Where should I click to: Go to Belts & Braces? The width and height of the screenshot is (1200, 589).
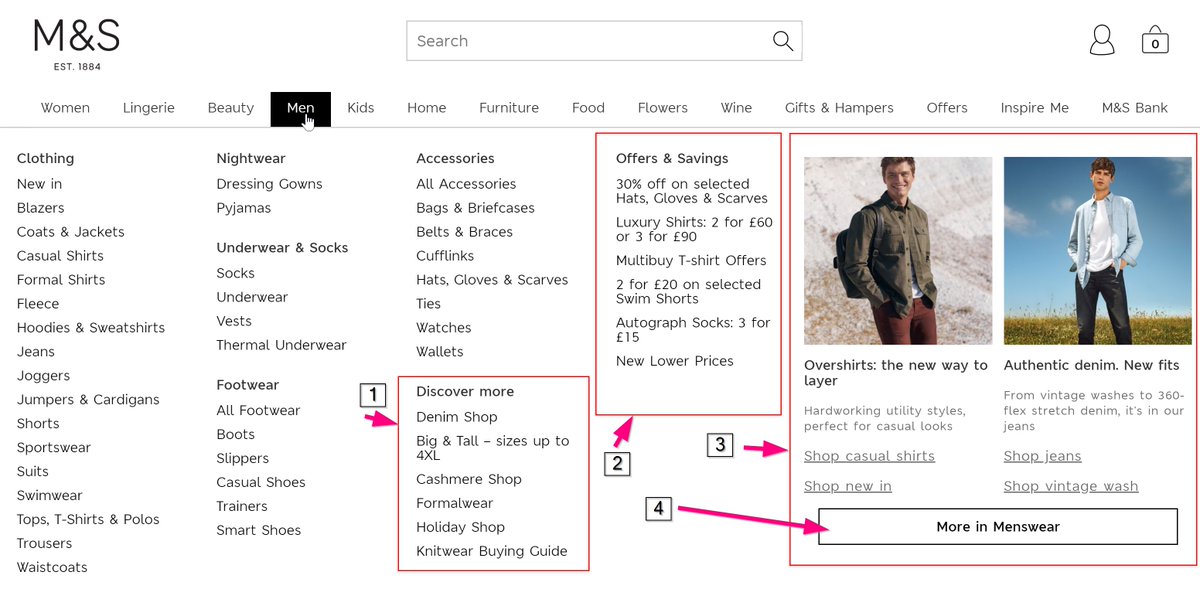[464, 232]
